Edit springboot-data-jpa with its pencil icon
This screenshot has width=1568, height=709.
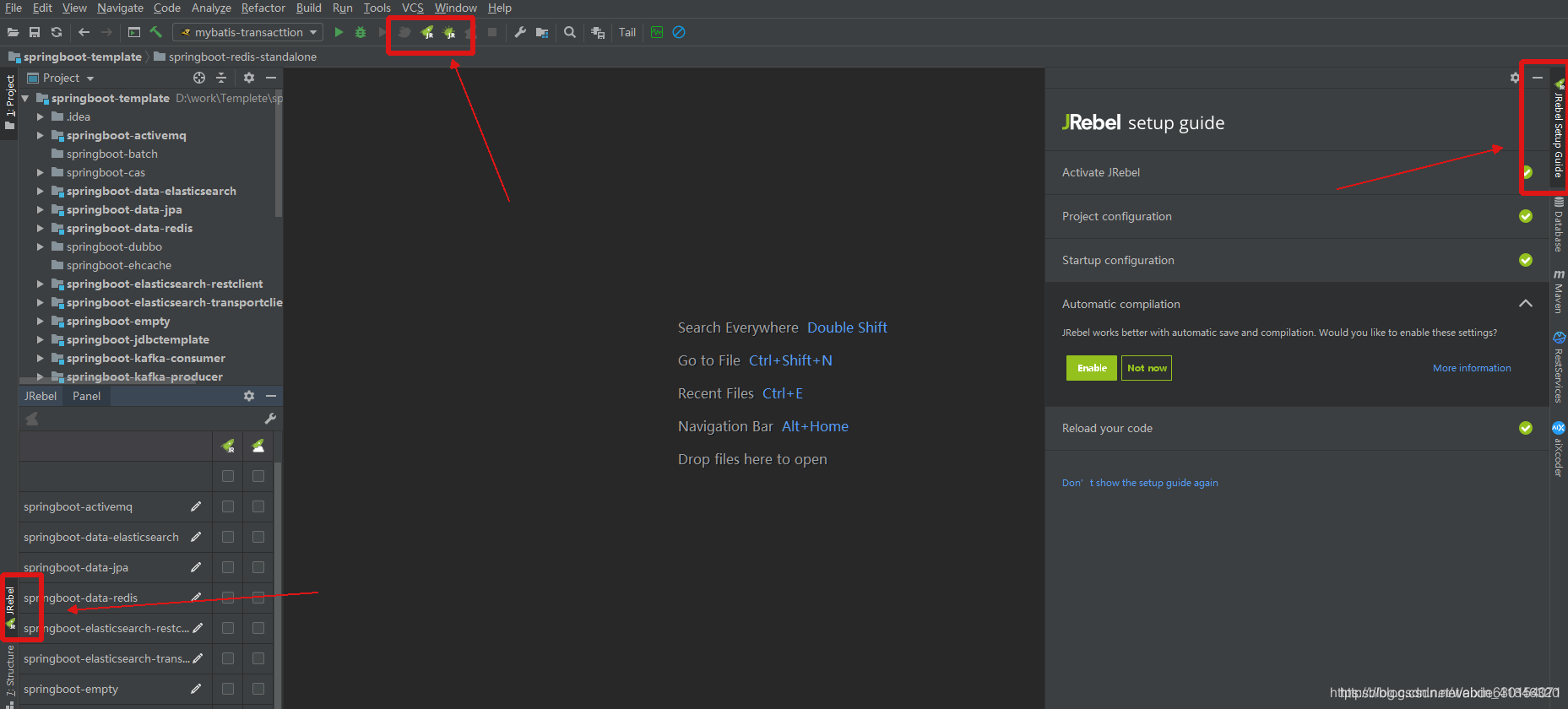[196, 567]
